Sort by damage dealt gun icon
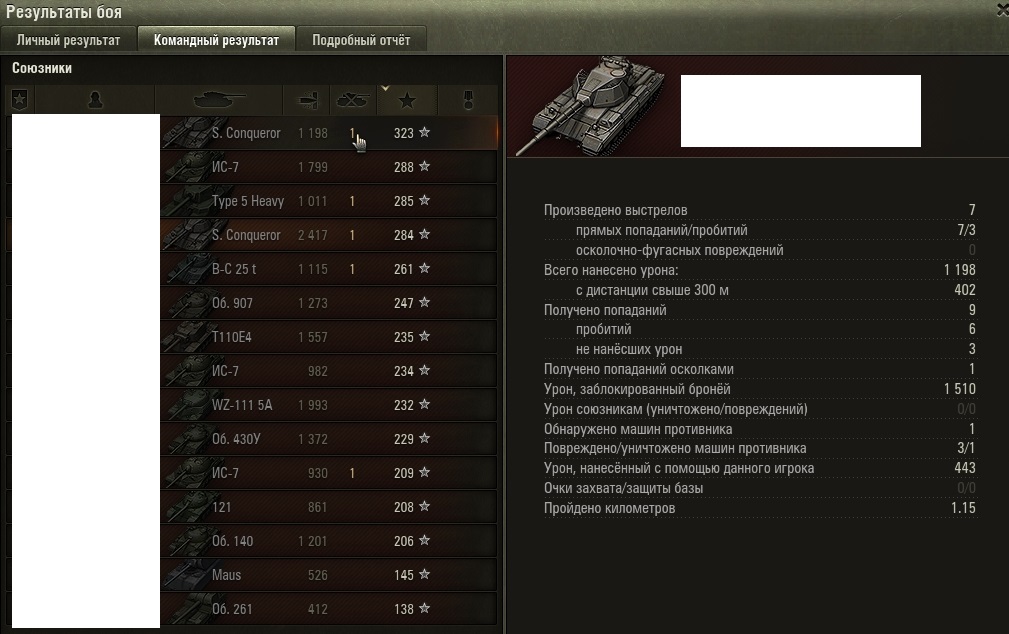 point(307,100)
